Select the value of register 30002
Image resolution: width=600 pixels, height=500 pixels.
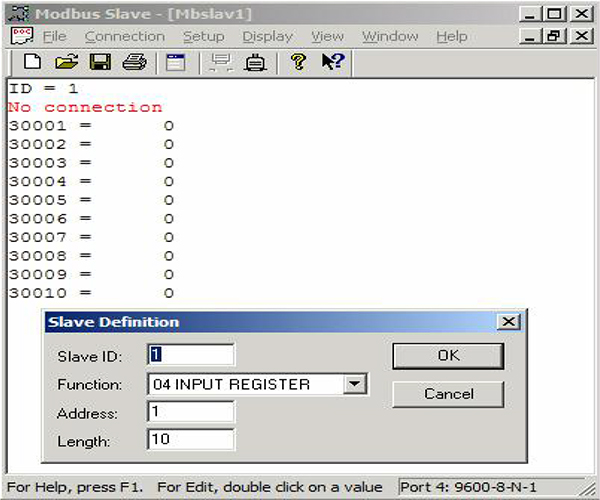169,144
